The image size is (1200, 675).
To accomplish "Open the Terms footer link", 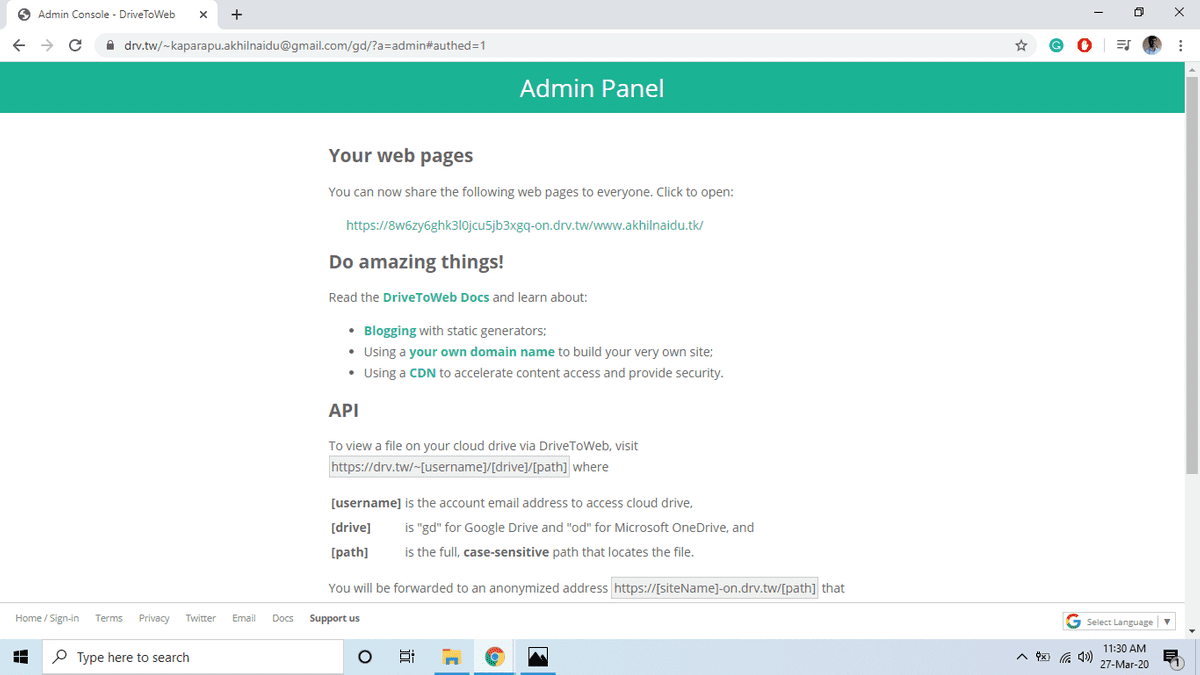I will [109, 618].
